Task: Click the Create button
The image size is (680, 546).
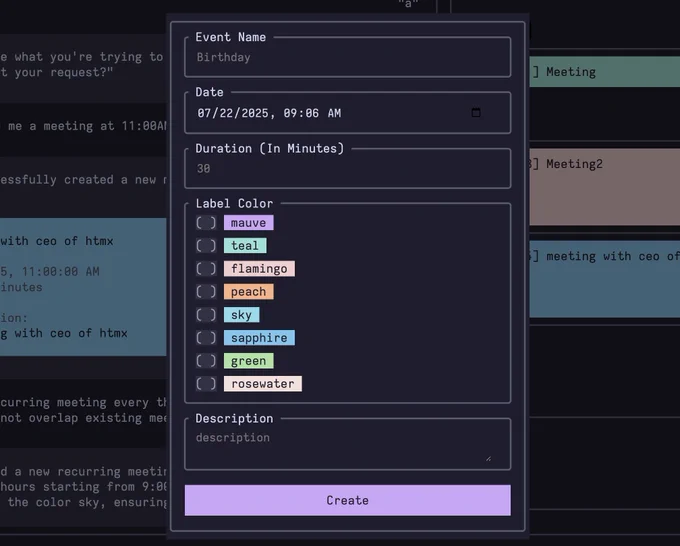Action: [x=348, y=500]
